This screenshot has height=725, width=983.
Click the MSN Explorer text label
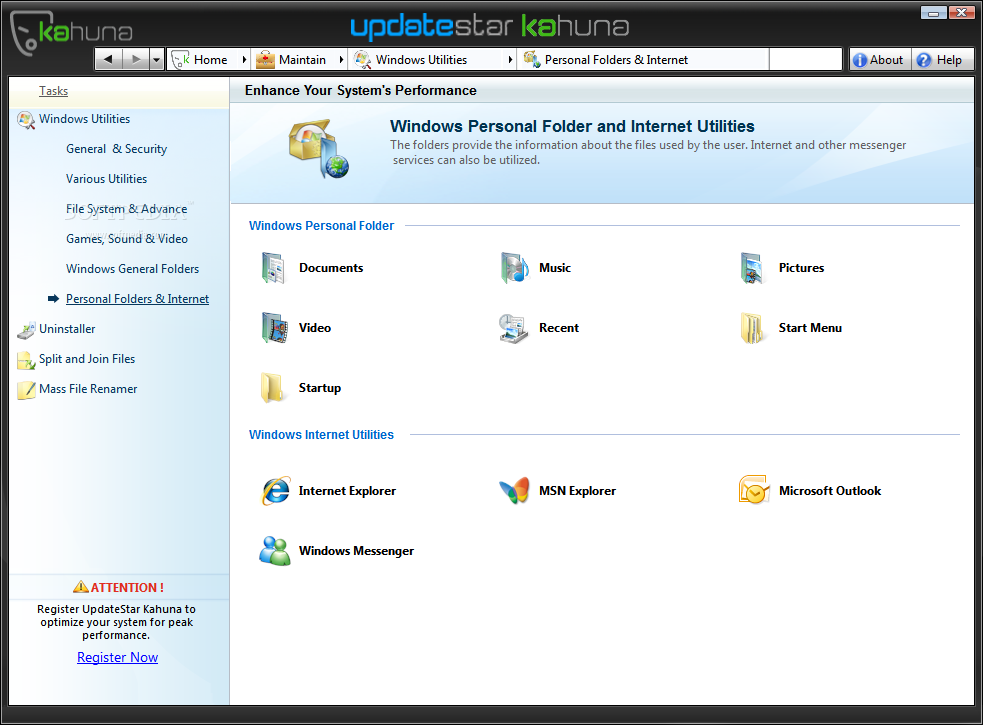[577, 491]
